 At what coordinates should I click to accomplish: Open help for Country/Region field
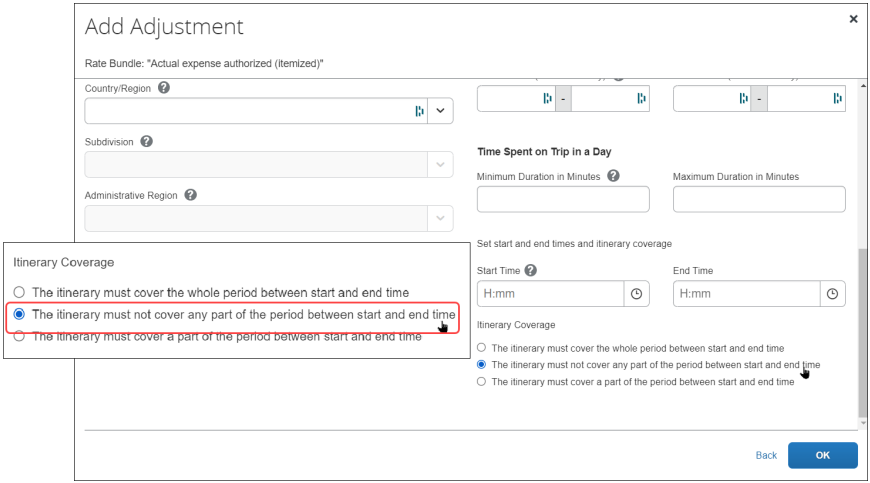coord(164,88)
